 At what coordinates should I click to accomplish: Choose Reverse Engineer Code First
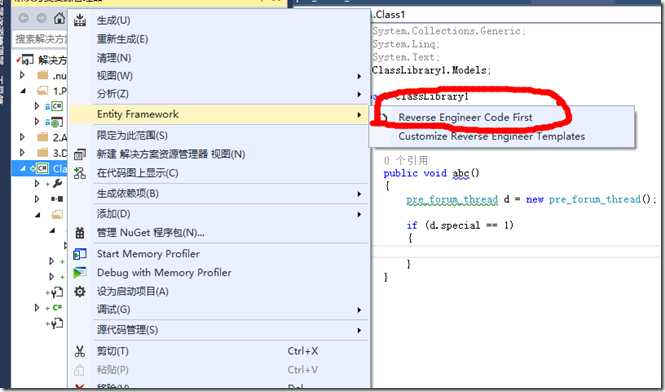(502, 118)
